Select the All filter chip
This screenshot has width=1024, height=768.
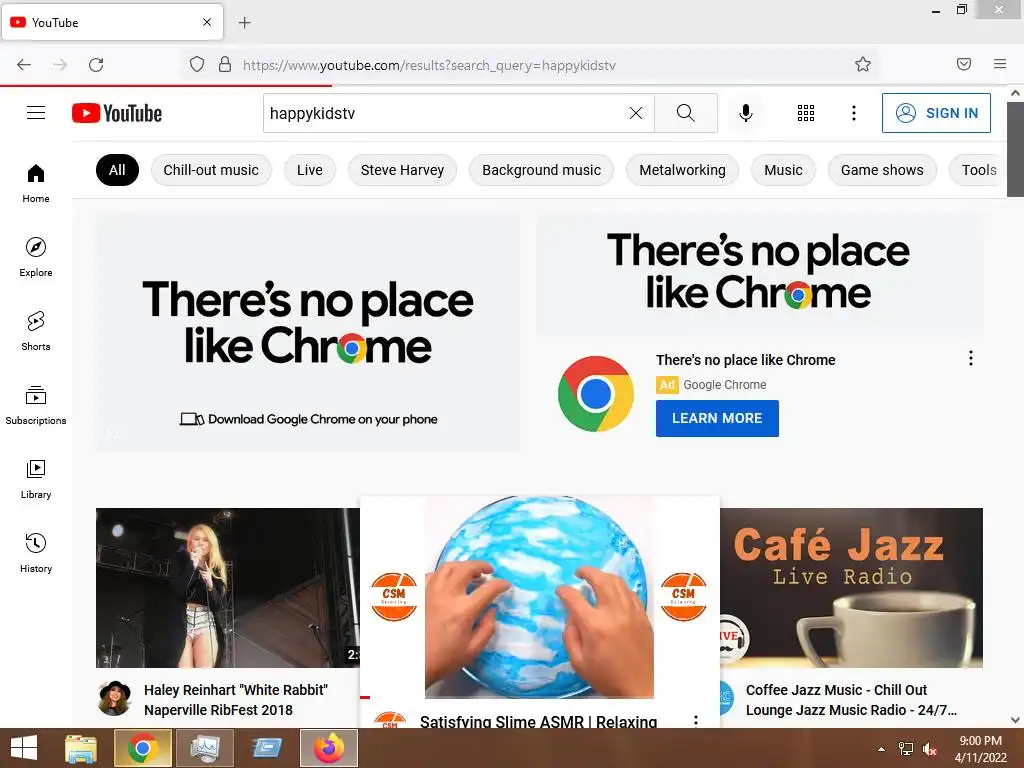pyautogui.click(x=118, y=170)
